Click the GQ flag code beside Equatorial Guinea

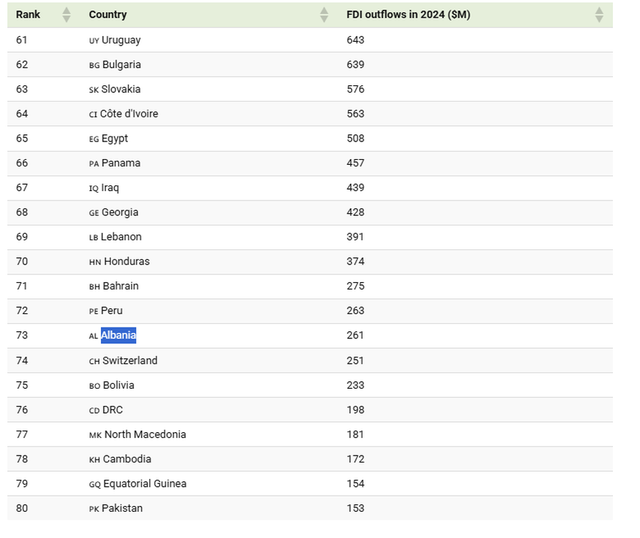(95, 484)
